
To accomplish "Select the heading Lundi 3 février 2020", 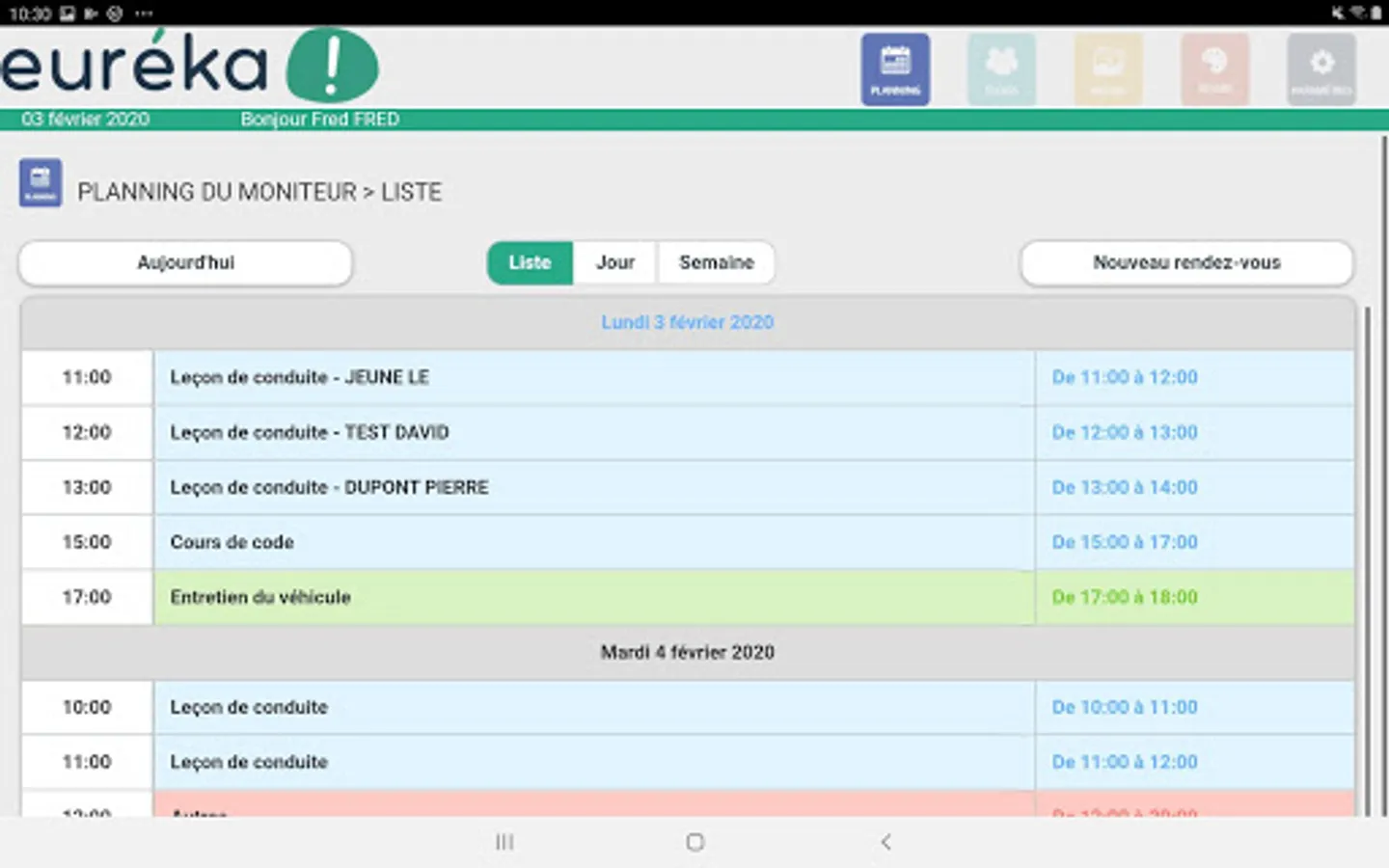I will [x=687, y=322].
